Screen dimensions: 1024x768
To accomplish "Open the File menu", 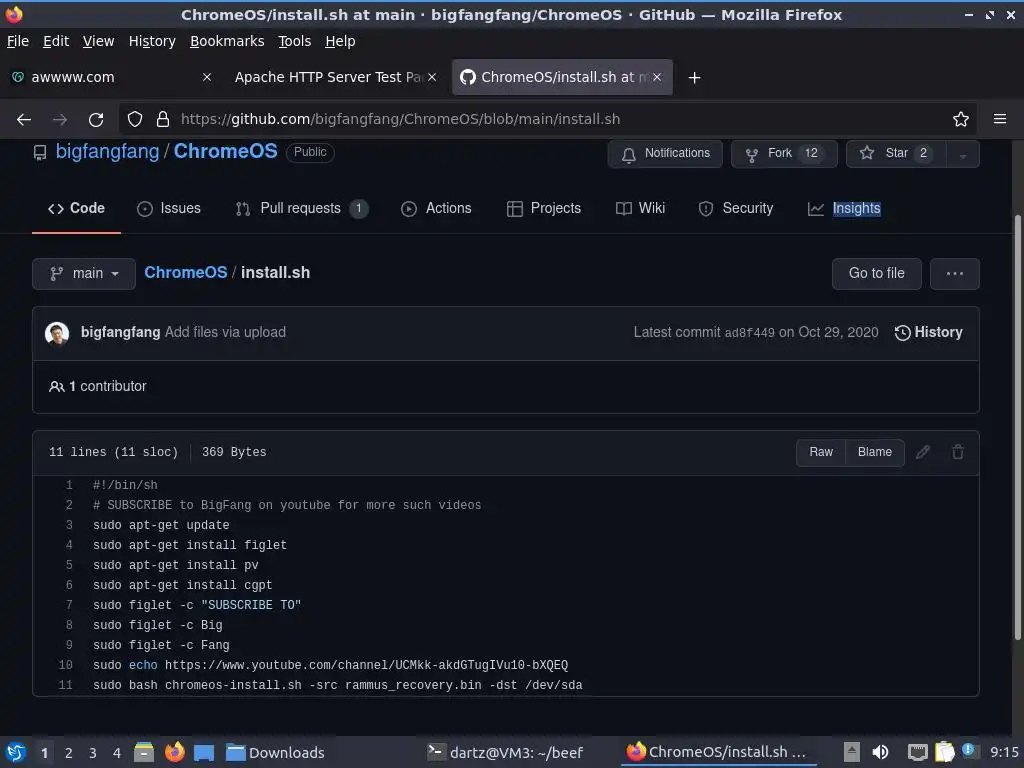I will (x=18, y=41).
